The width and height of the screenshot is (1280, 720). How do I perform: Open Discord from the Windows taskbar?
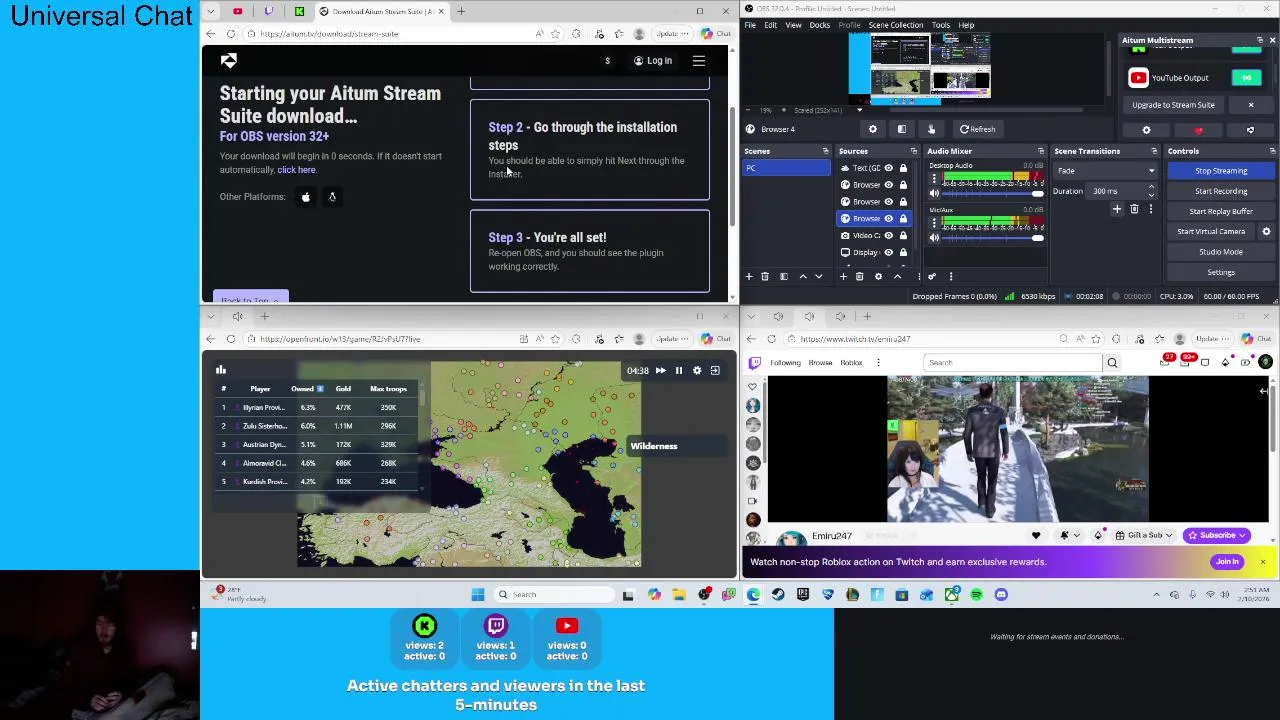coord(1001,595)
